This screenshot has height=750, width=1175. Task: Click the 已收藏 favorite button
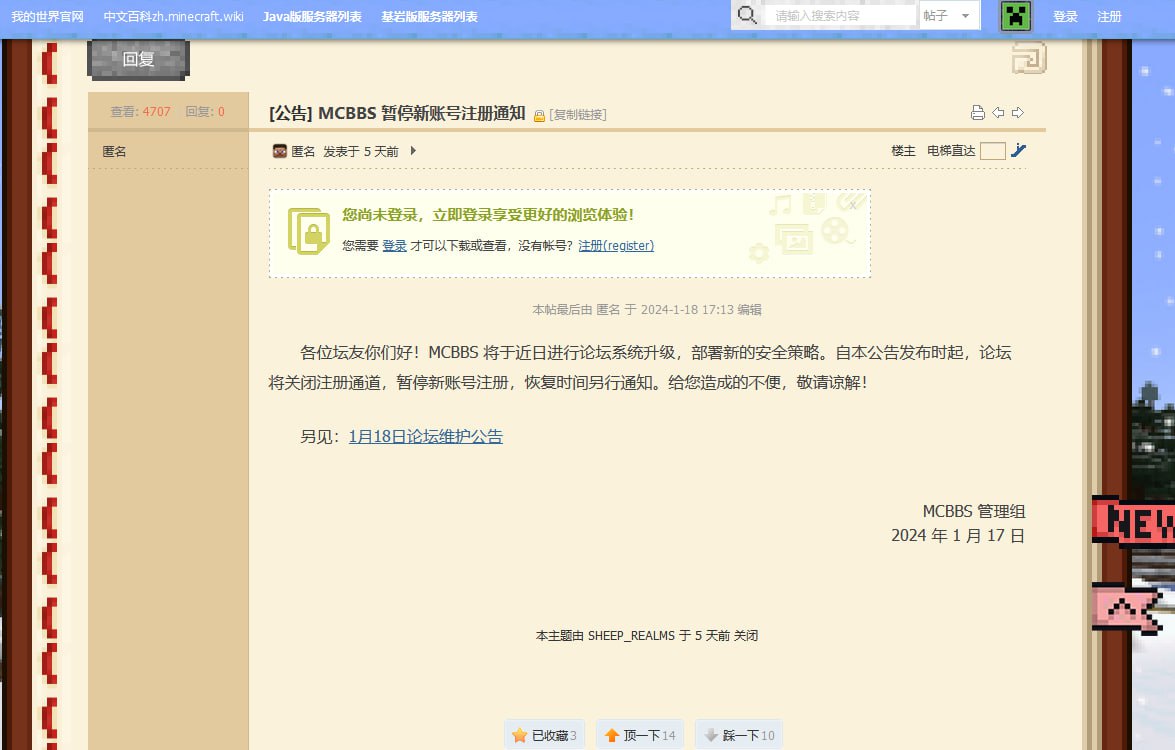(545, 736)
